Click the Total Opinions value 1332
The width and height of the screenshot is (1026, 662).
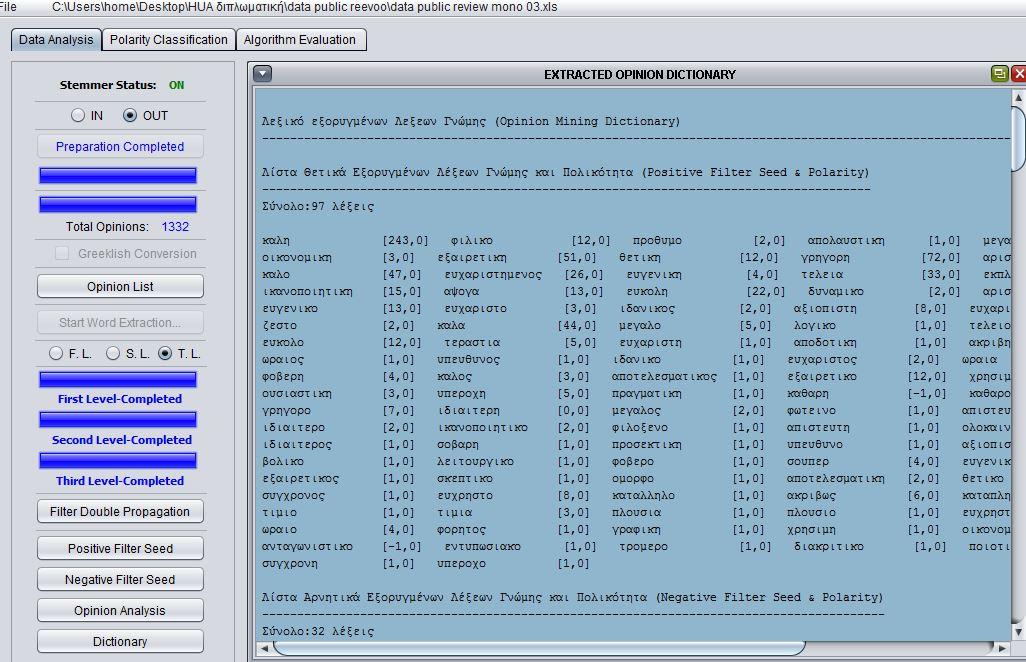pyautogui.click(x=175, y=226)
